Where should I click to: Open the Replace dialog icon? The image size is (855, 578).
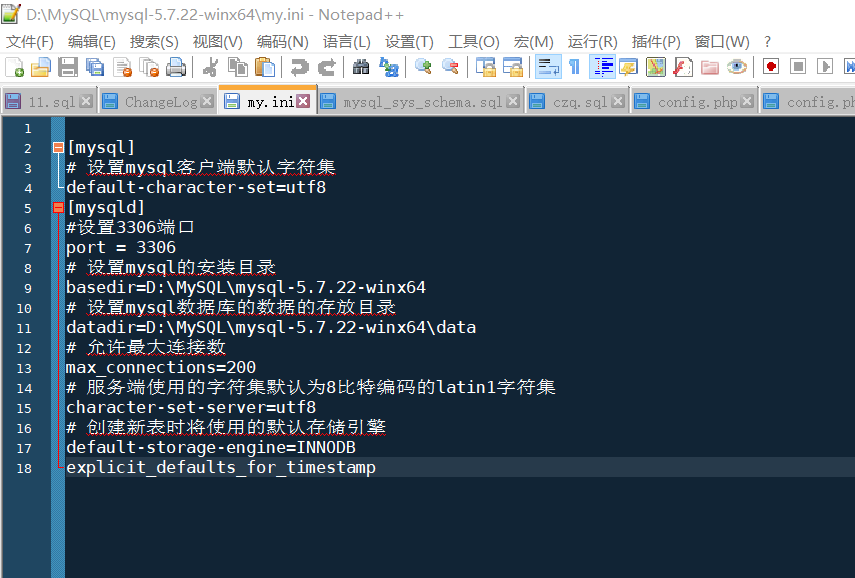389,67
